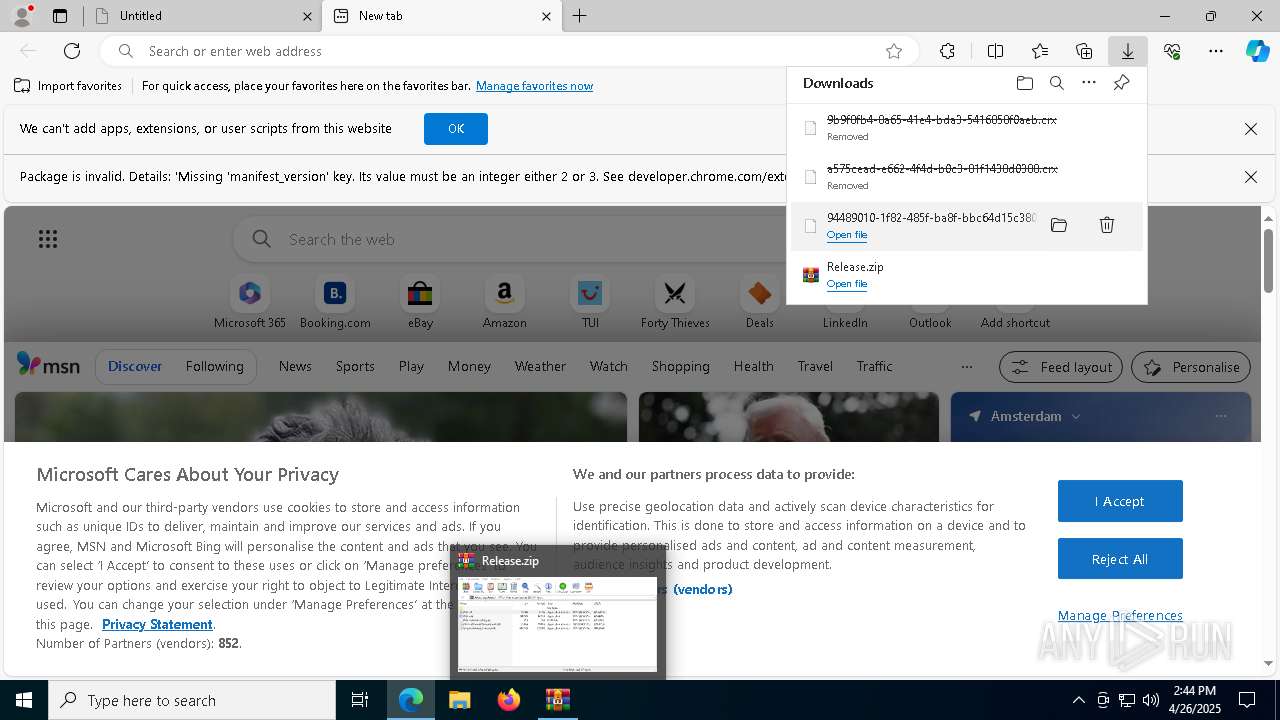
Task: Open the Privacy Statement link
Action: [157, 624]
